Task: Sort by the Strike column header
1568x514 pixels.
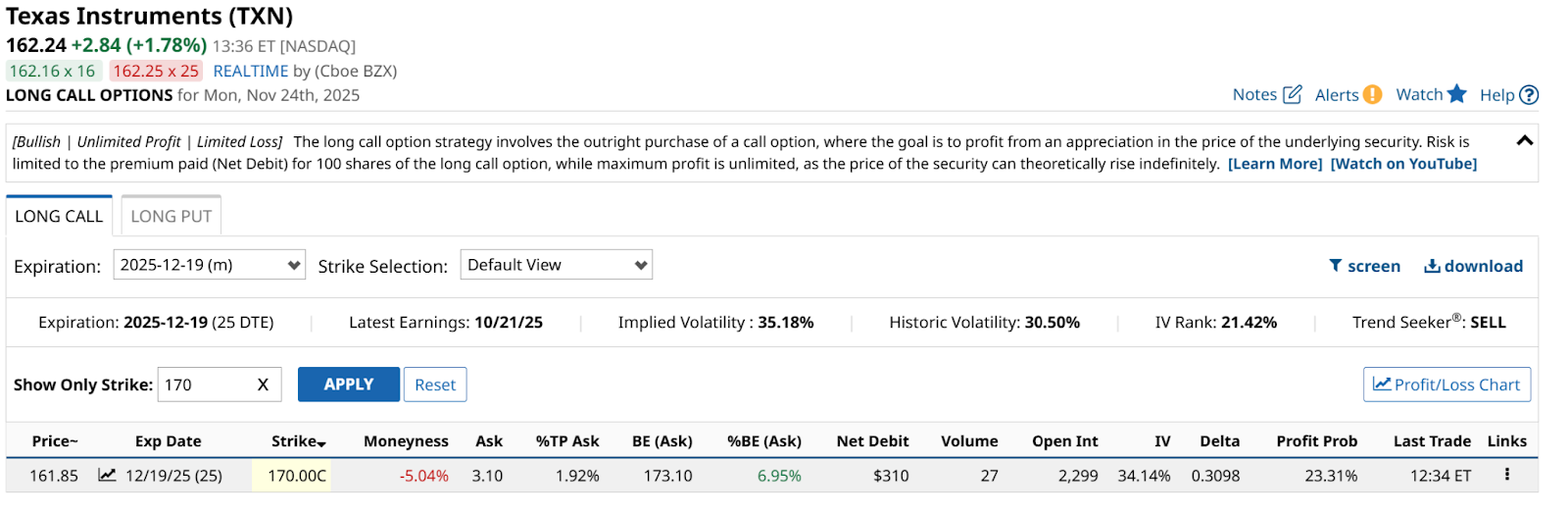Action: (x=298, y=441)
